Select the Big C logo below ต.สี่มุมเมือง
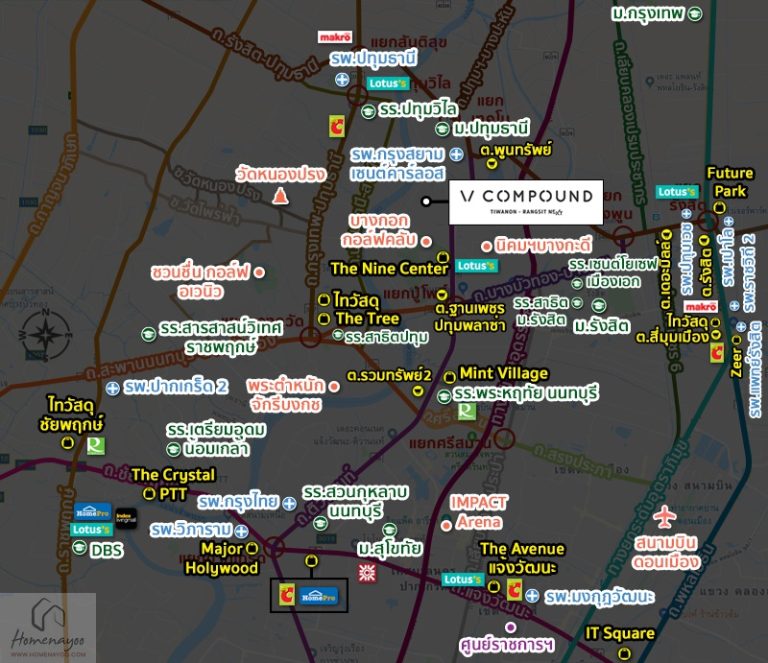The height and width of the screenshot is (663, 768). (717, 353)
